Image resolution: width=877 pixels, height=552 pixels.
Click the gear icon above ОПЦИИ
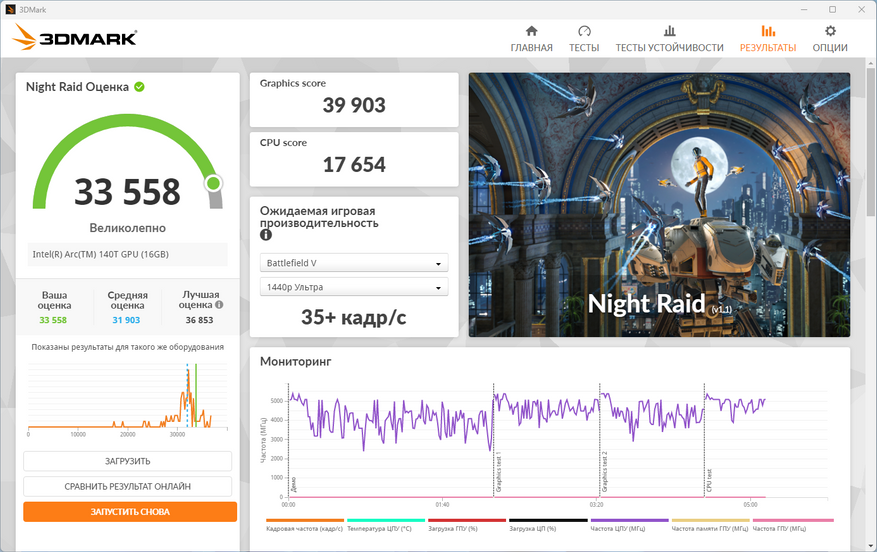point(830,31)
